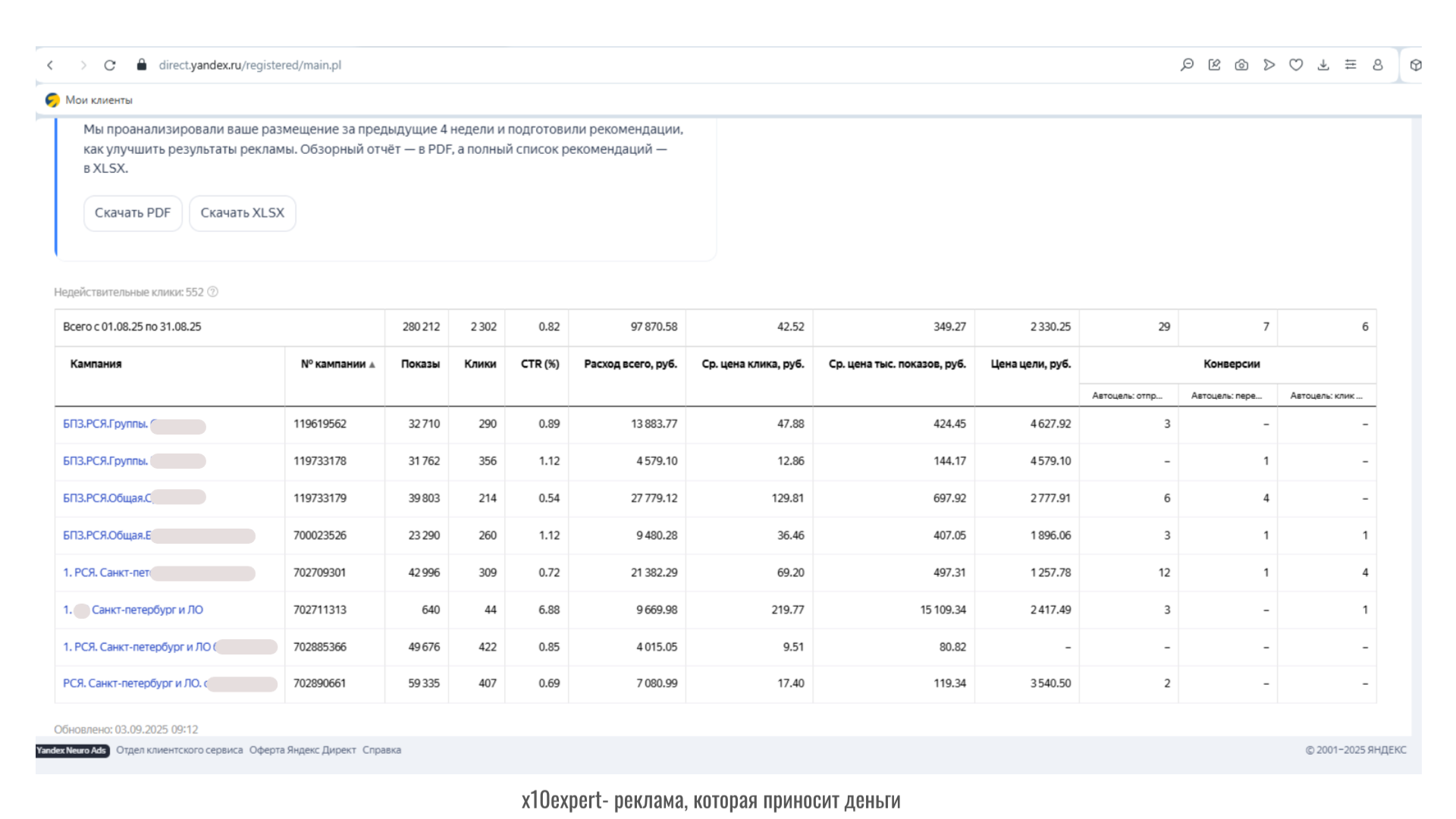Click the CPM value 15 109.34
The image size is (1456, 819).
tap(943, 610)
